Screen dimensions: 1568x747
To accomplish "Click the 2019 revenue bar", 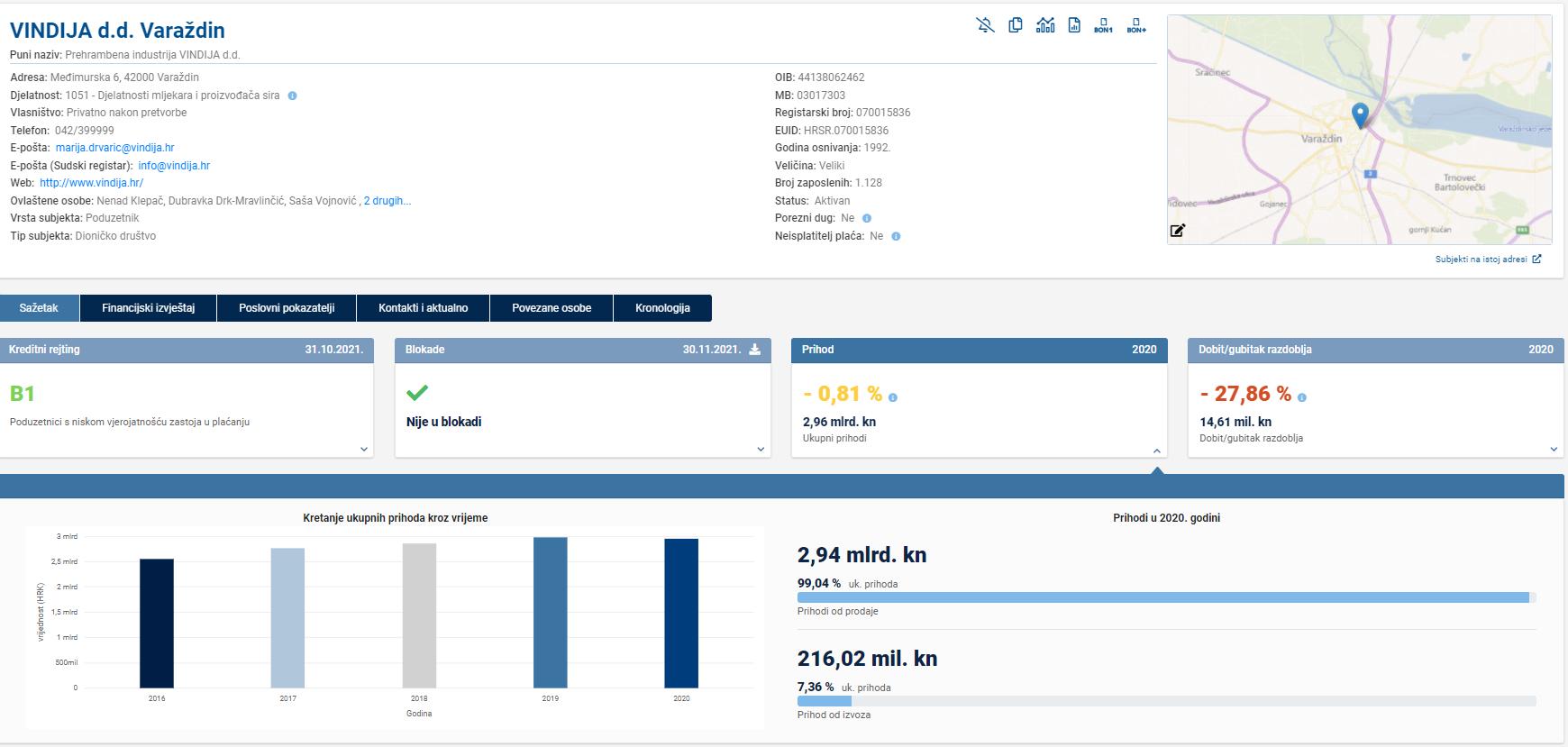I will point(551,613).
